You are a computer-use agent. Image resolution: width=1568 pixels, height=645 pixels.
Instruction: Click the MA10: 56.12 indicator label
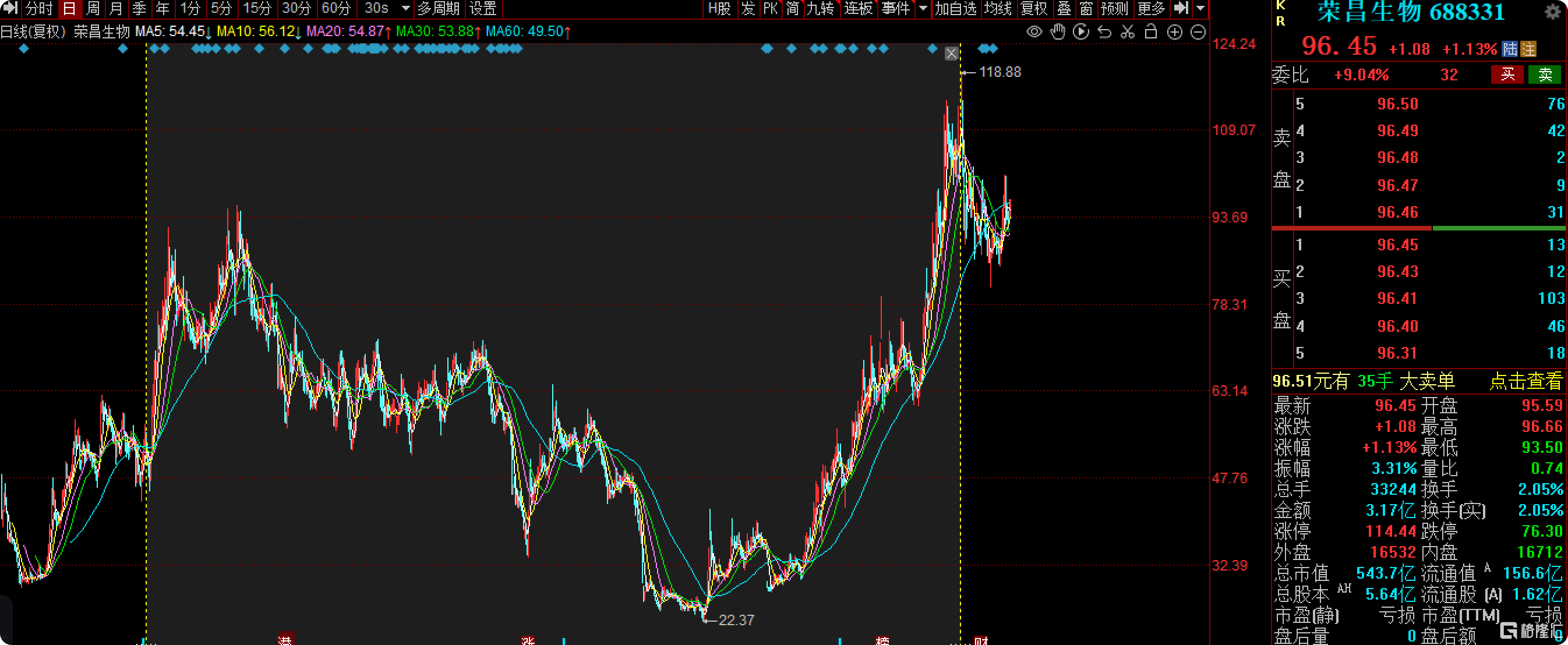(259, 31)
